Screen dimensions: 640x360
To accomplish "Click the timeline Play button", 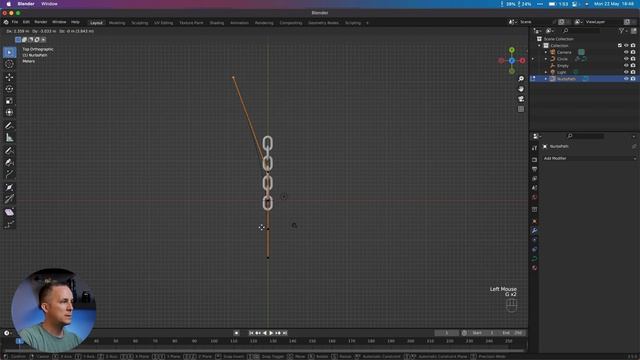I will 271,333.
